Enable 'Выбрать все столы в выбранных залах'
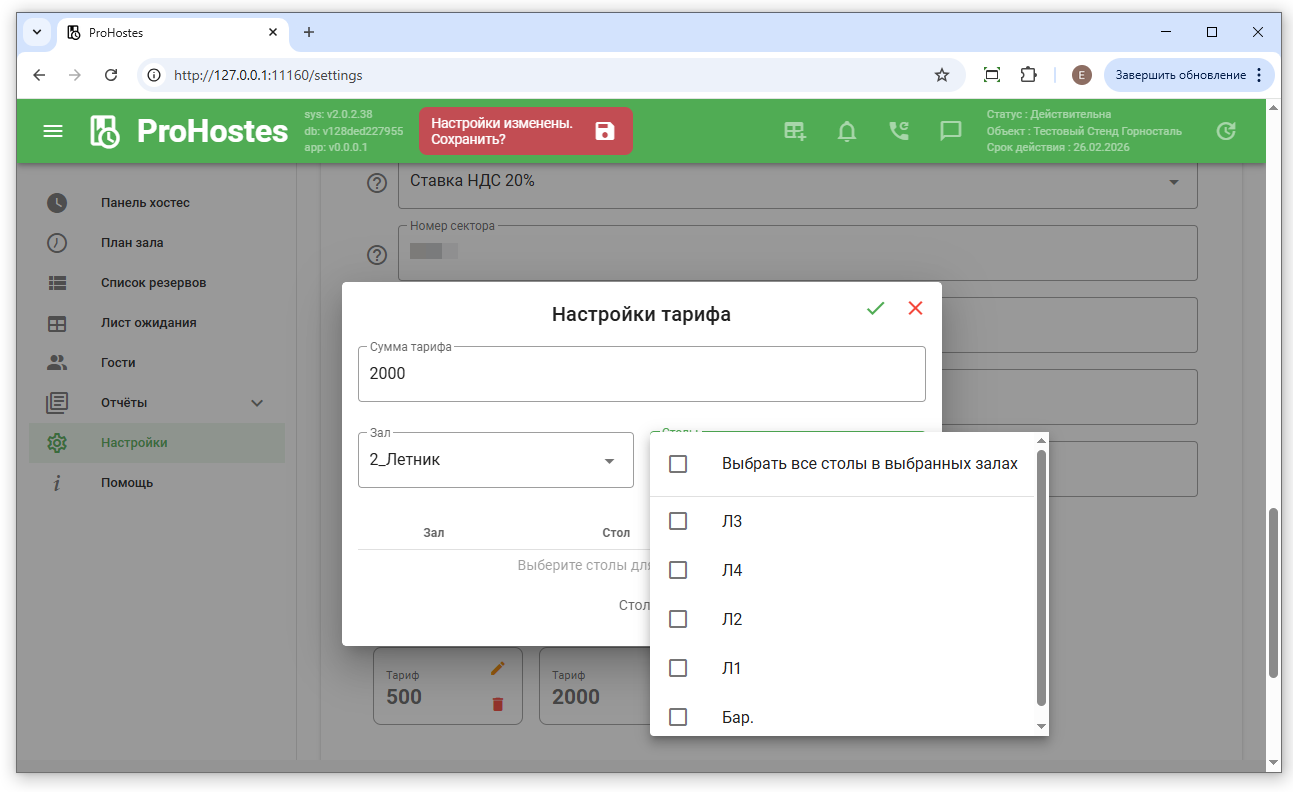This screenshot has width=1293, height=792. (x=678, y=464)
